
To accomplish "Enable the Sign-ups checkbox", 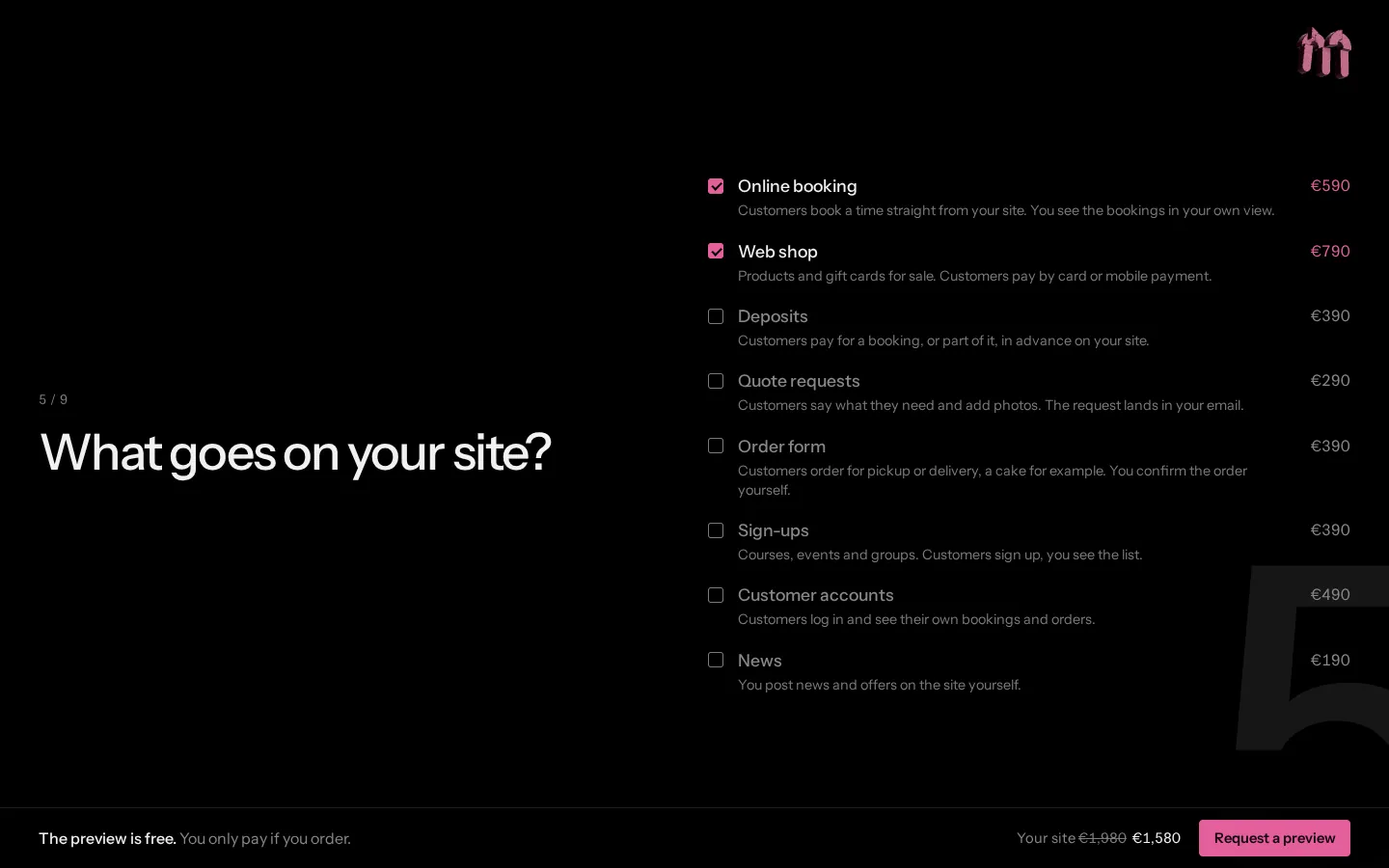I will 716,530.
